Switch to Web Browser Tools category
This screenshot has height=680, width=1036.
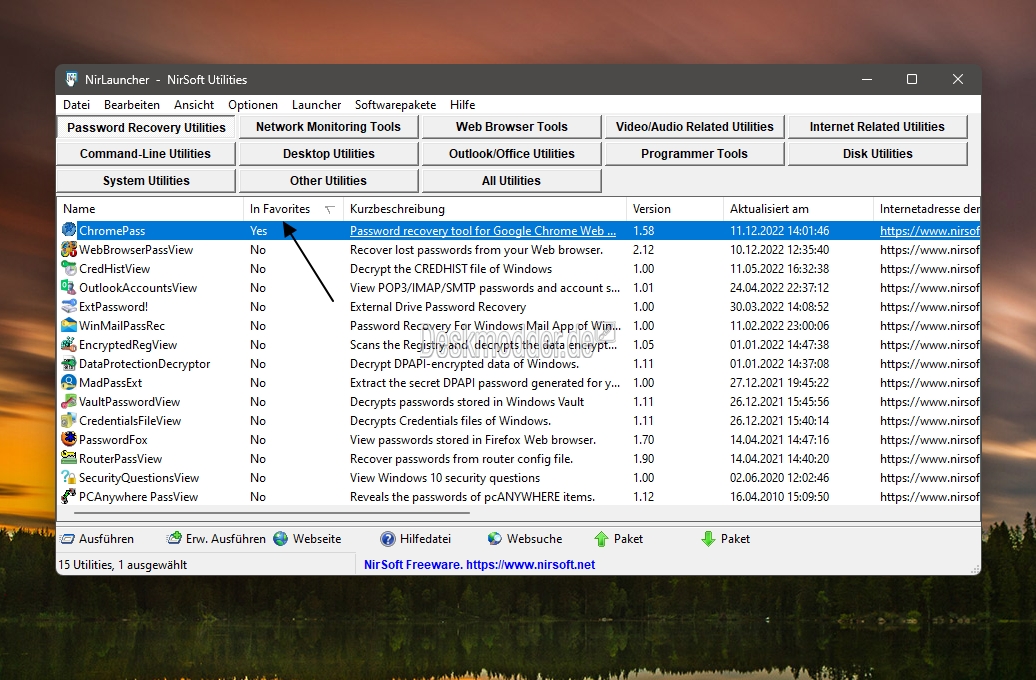(x=511, y=127)
